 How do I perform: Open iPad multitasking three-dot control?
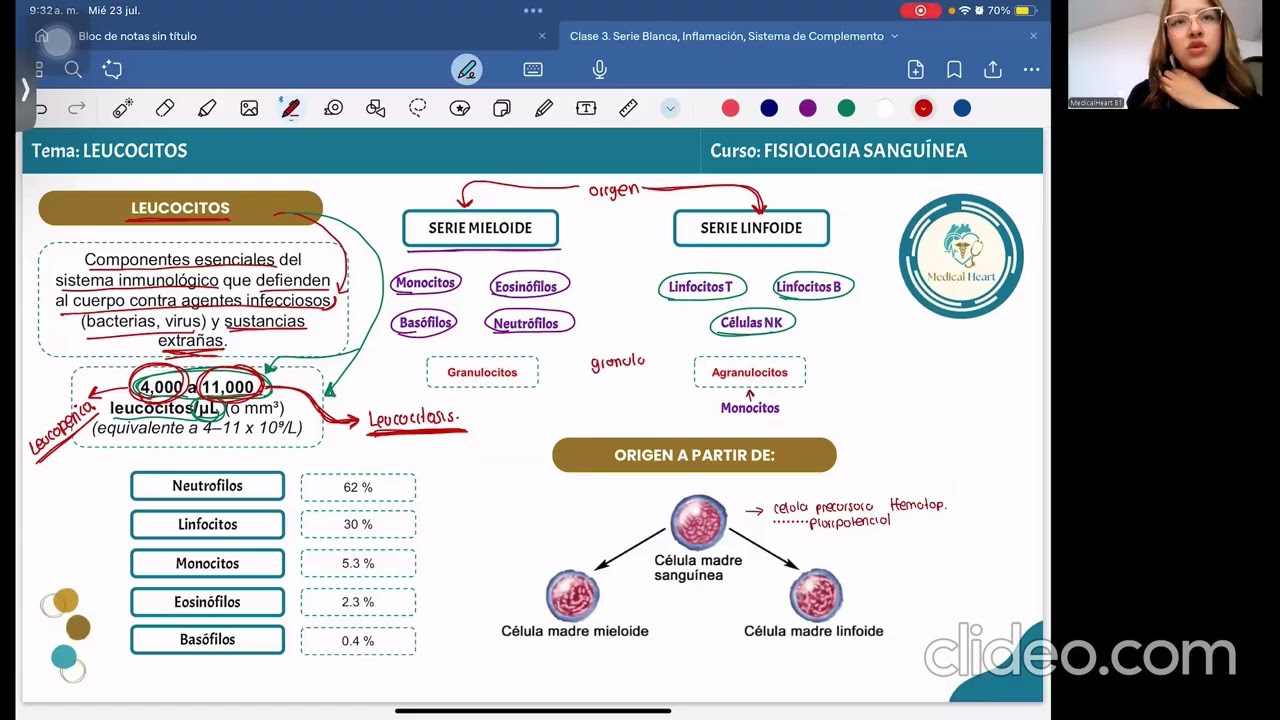533,11
